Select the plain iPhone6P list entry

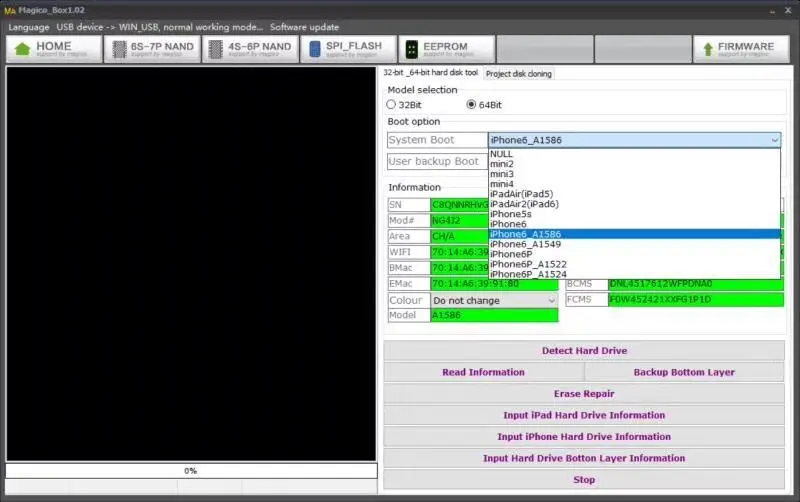click(634, 254)
